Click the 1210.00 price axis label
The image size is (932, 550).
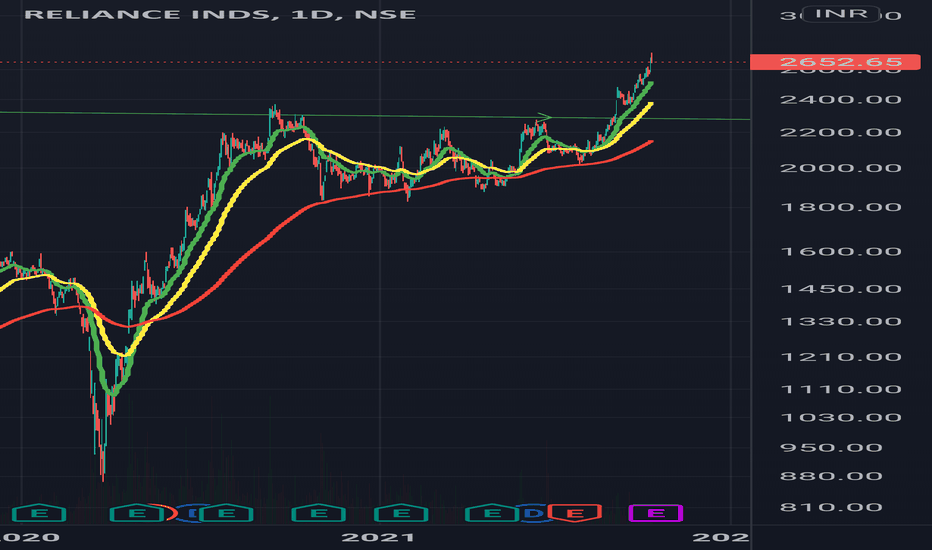[840, 357]
